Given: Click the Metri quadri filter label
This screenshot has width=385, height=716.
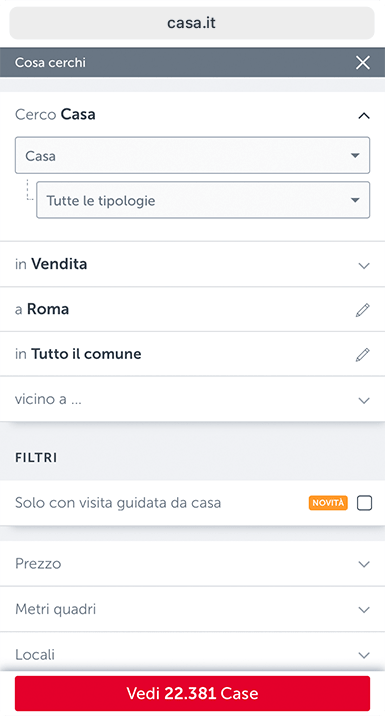Looking at the screenshot, I should tap(56, 609).
